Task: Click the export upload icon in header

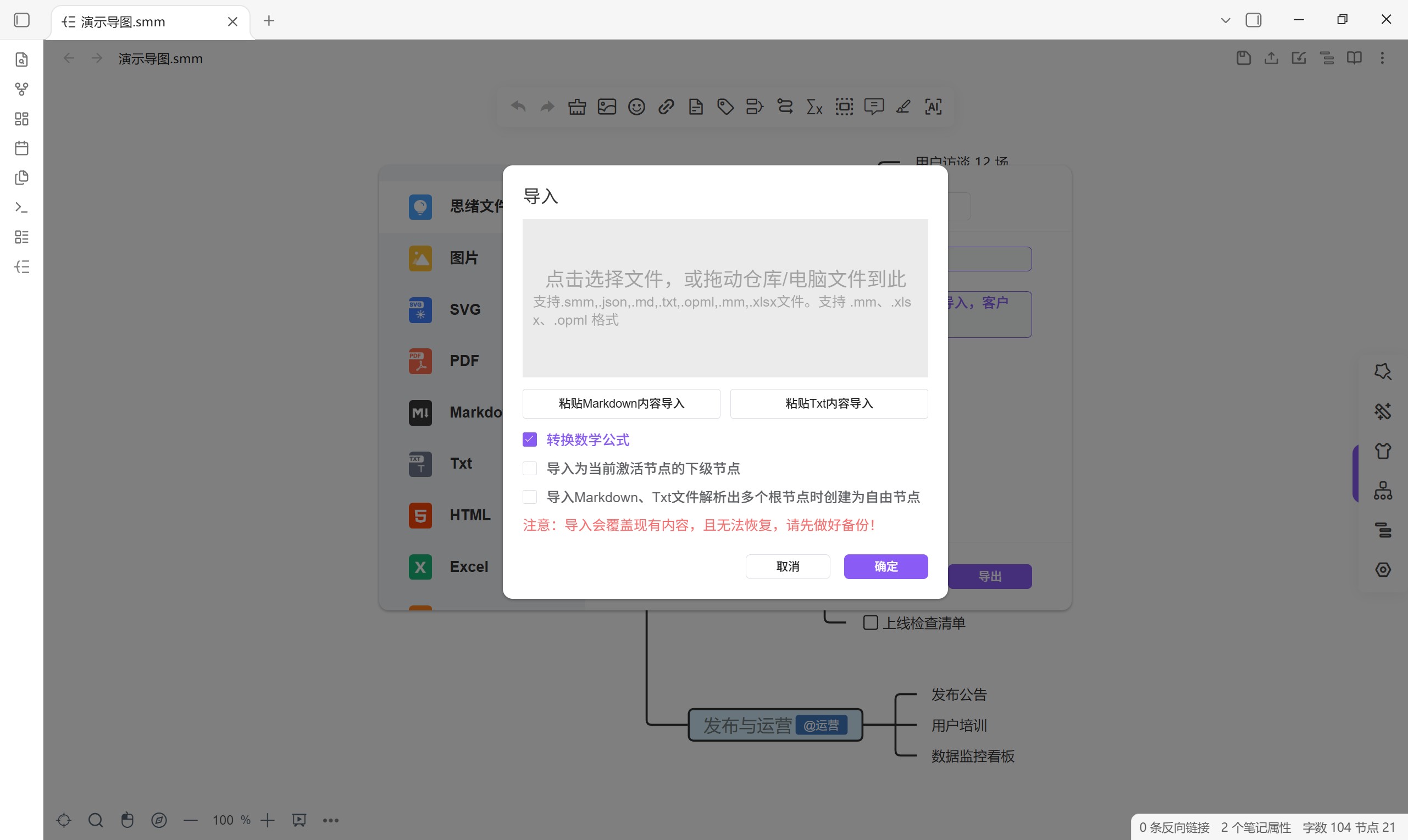Action: pos(1272,58)
